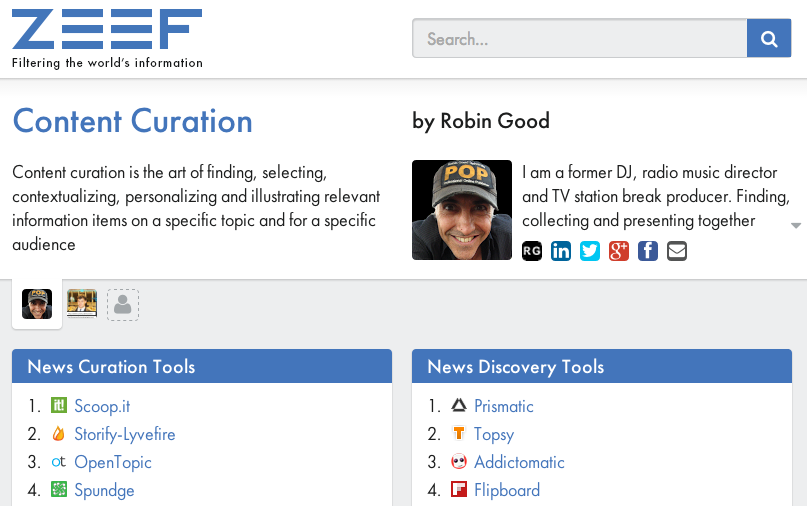Expand Robin Good's bio description arrow
This screenshot has width=807, height=506.
click(x=796, y=226)
